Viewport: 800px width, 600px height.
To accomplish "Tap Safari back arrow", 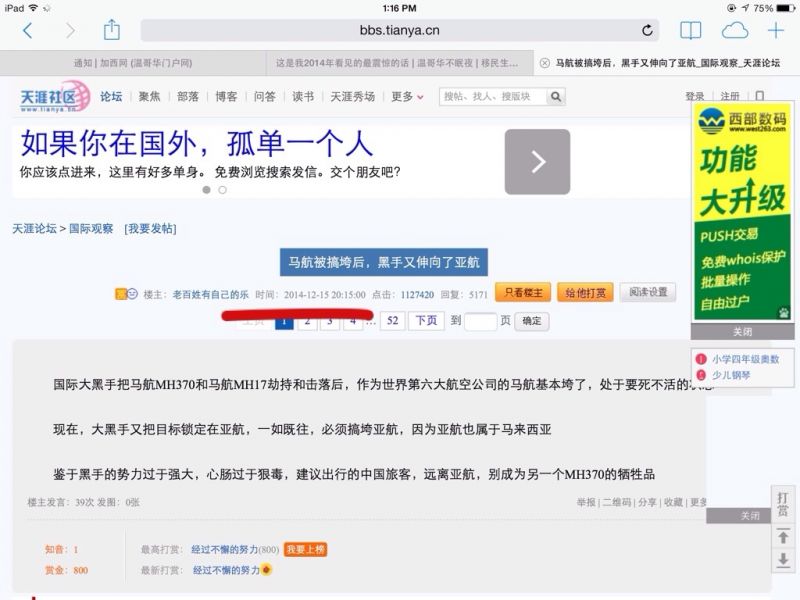I will point(28,31).
